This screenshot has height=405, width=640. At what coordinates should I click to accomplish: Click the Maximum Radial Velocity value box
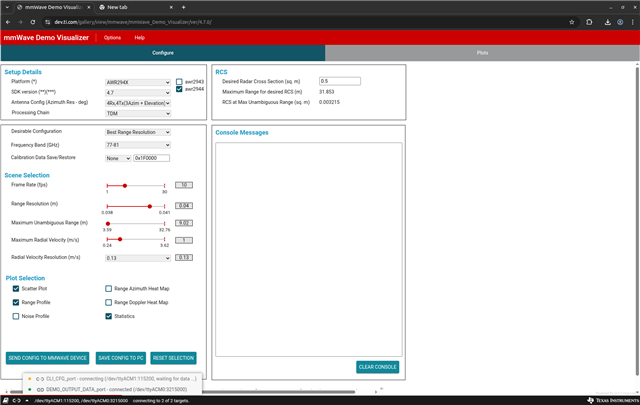(x=184, y=240)
